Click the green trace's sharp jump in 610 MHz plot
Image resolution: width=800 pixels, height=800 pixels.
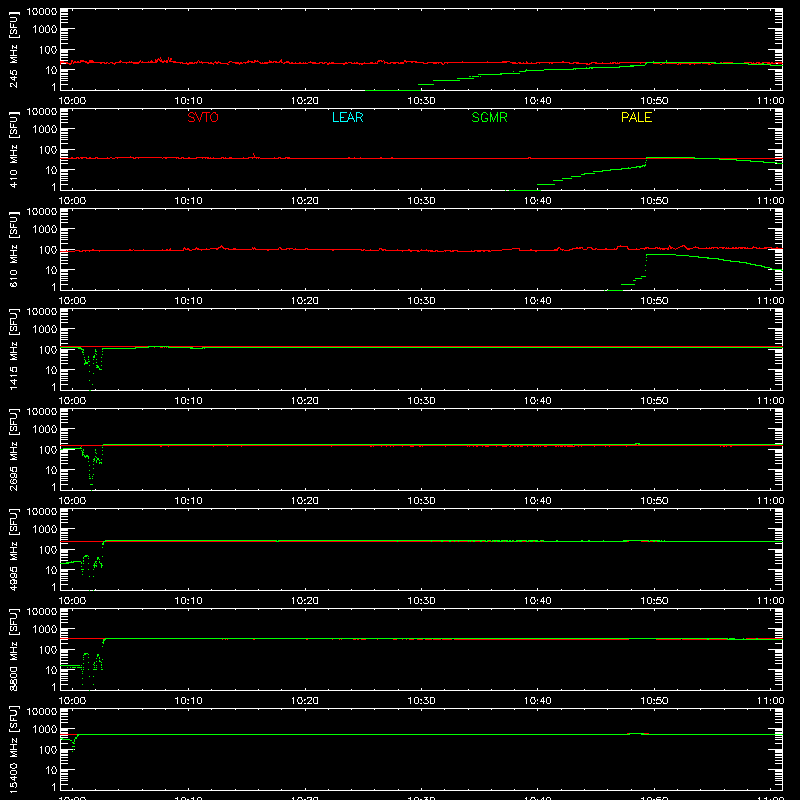pyautogui.click(x=646, y=265)
